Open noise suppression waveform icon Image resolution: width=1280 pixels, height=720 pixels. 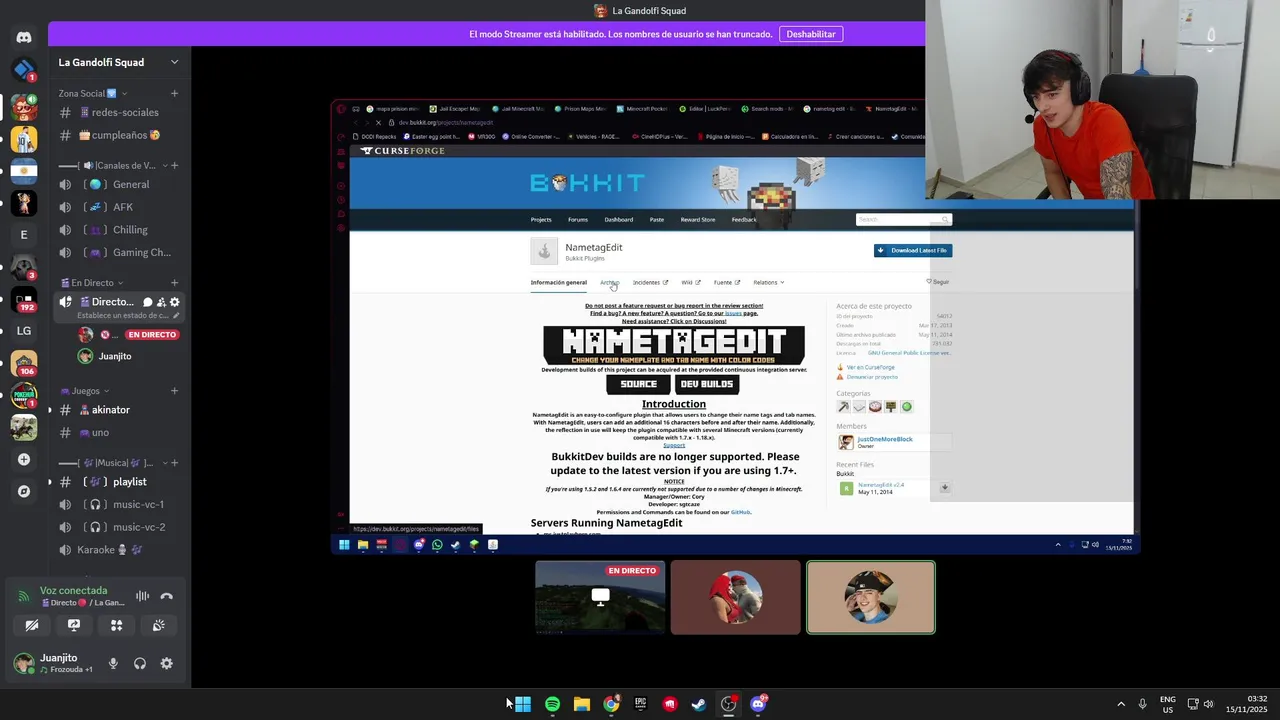coord(142,596)
